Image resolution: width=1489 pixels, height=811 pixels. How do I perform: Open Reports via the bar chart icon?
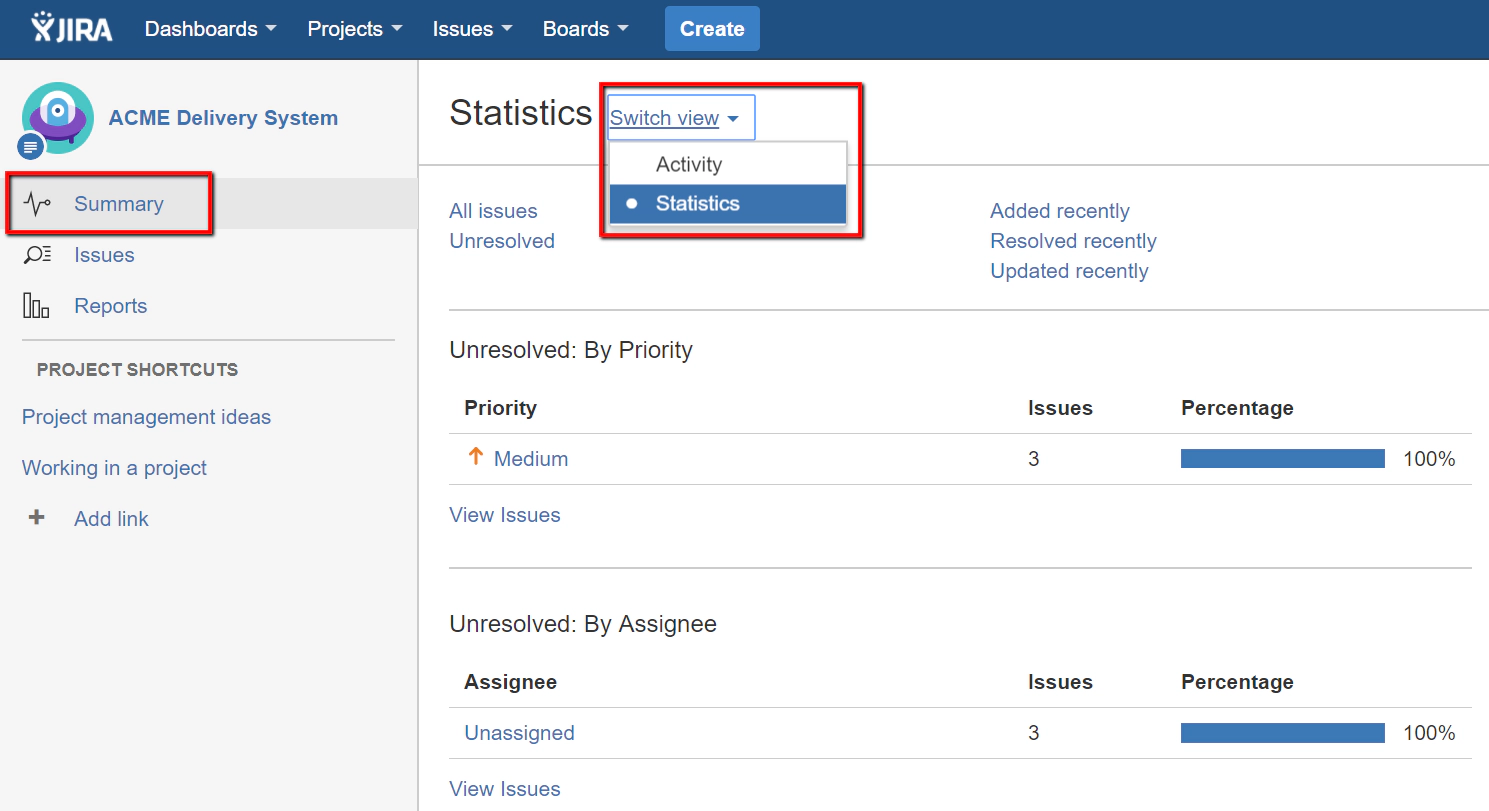tap(37, 305)
